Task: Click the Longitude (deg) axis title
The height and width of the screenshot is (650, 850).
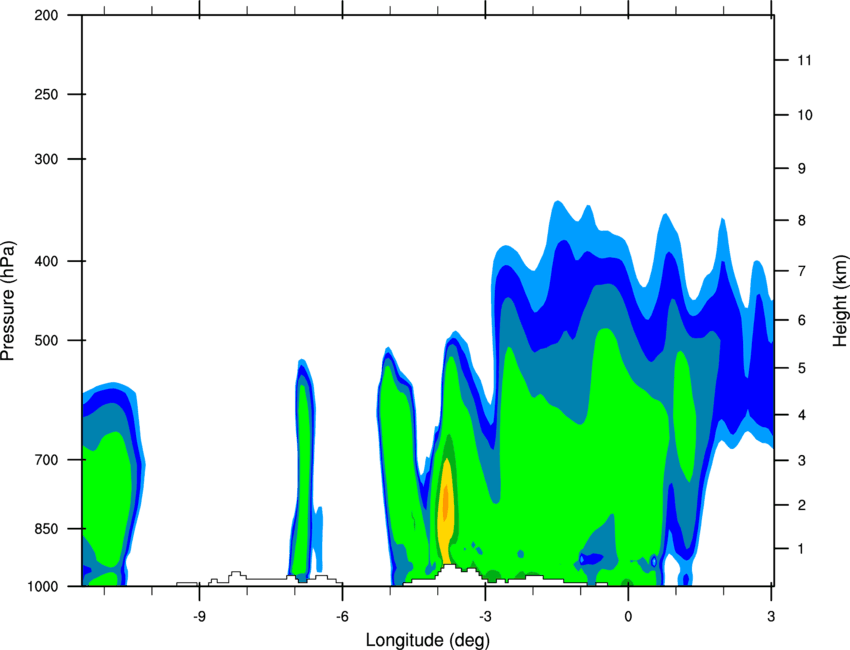Action: click(428, 640)
